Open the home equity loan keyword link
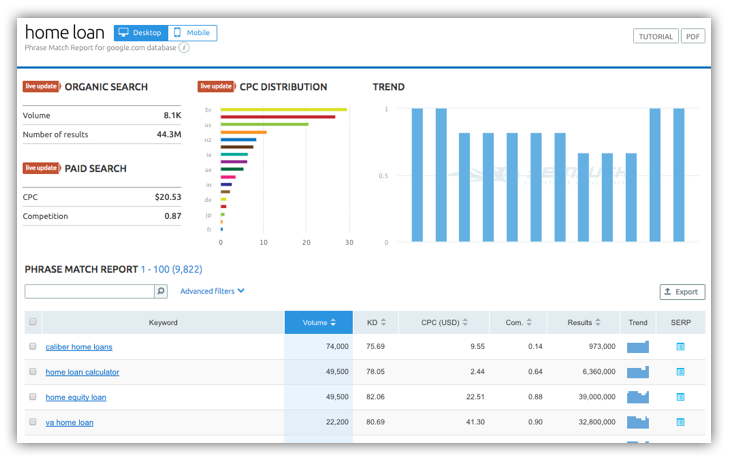Viewport: 729px width, 460px height. coord(76,397)
